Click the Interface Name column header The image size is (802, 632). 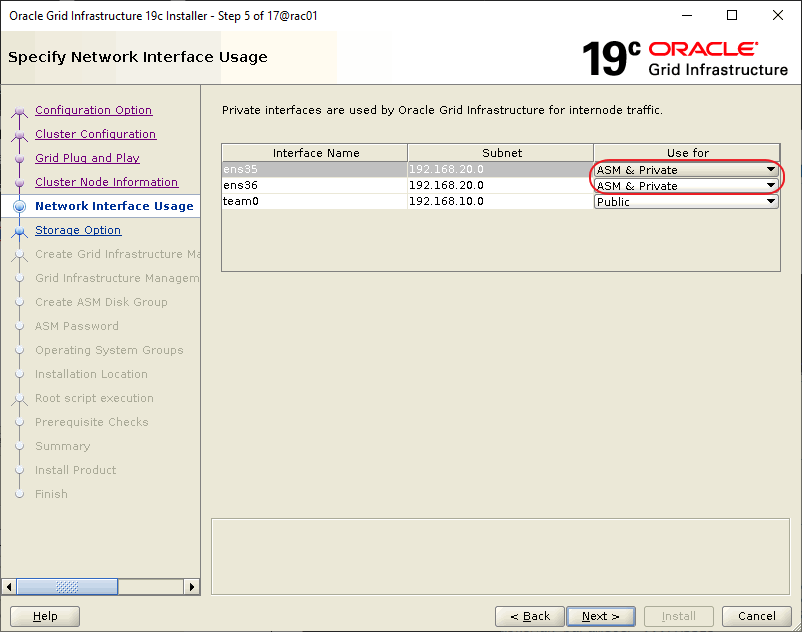[x=315, y=153]
